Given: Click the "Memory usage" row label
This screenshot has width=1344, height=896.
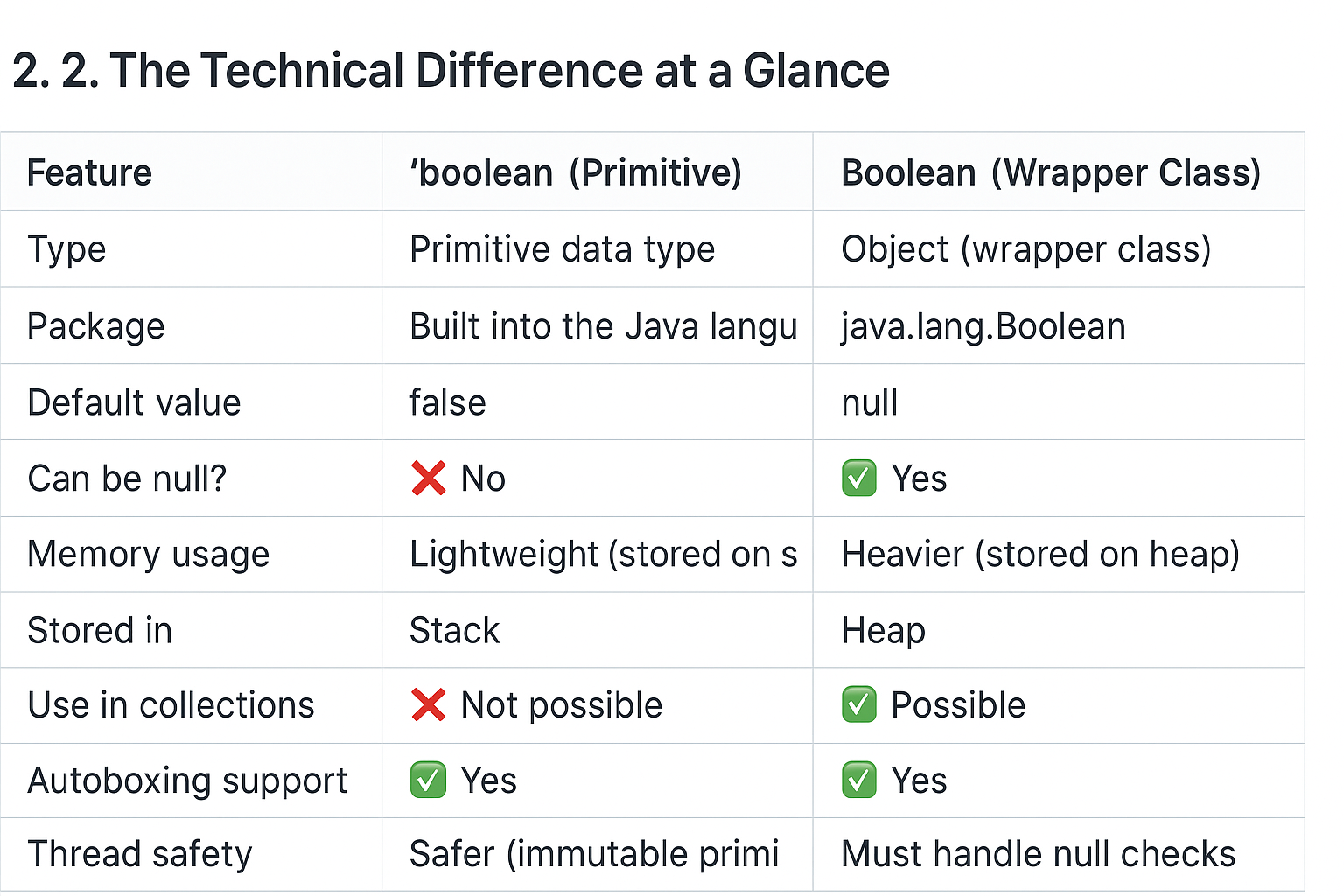Looking at the screenshot, I should [x=148, y=554].
